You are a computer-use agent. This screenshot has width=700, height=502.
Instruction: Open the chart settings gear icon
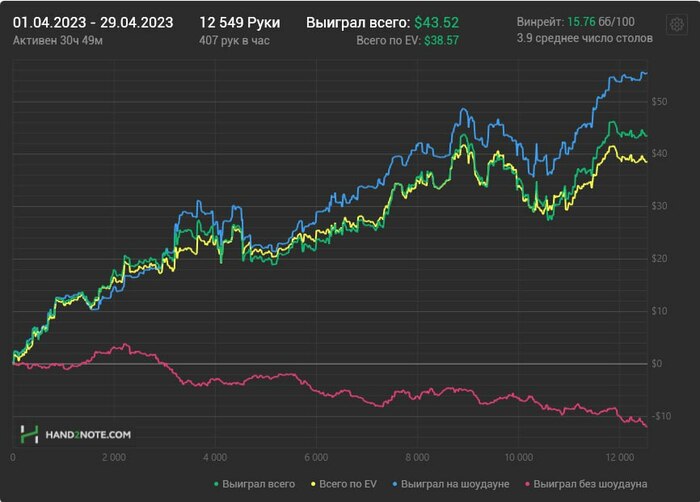(x=676, y=24)
